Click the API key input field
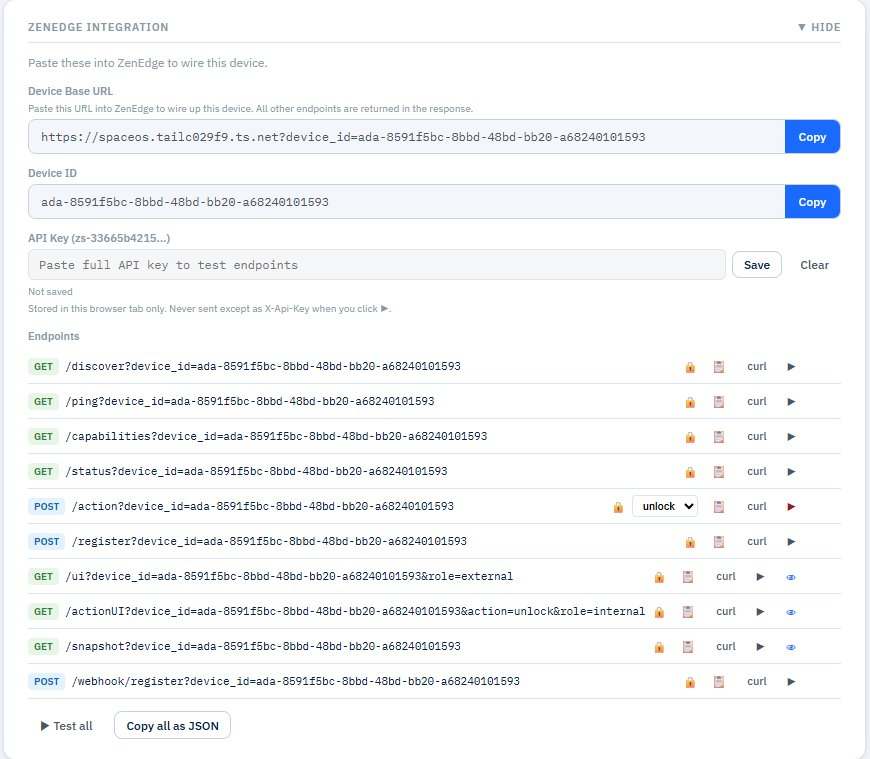This screenshot has height=759, width=870. (377, 265)
